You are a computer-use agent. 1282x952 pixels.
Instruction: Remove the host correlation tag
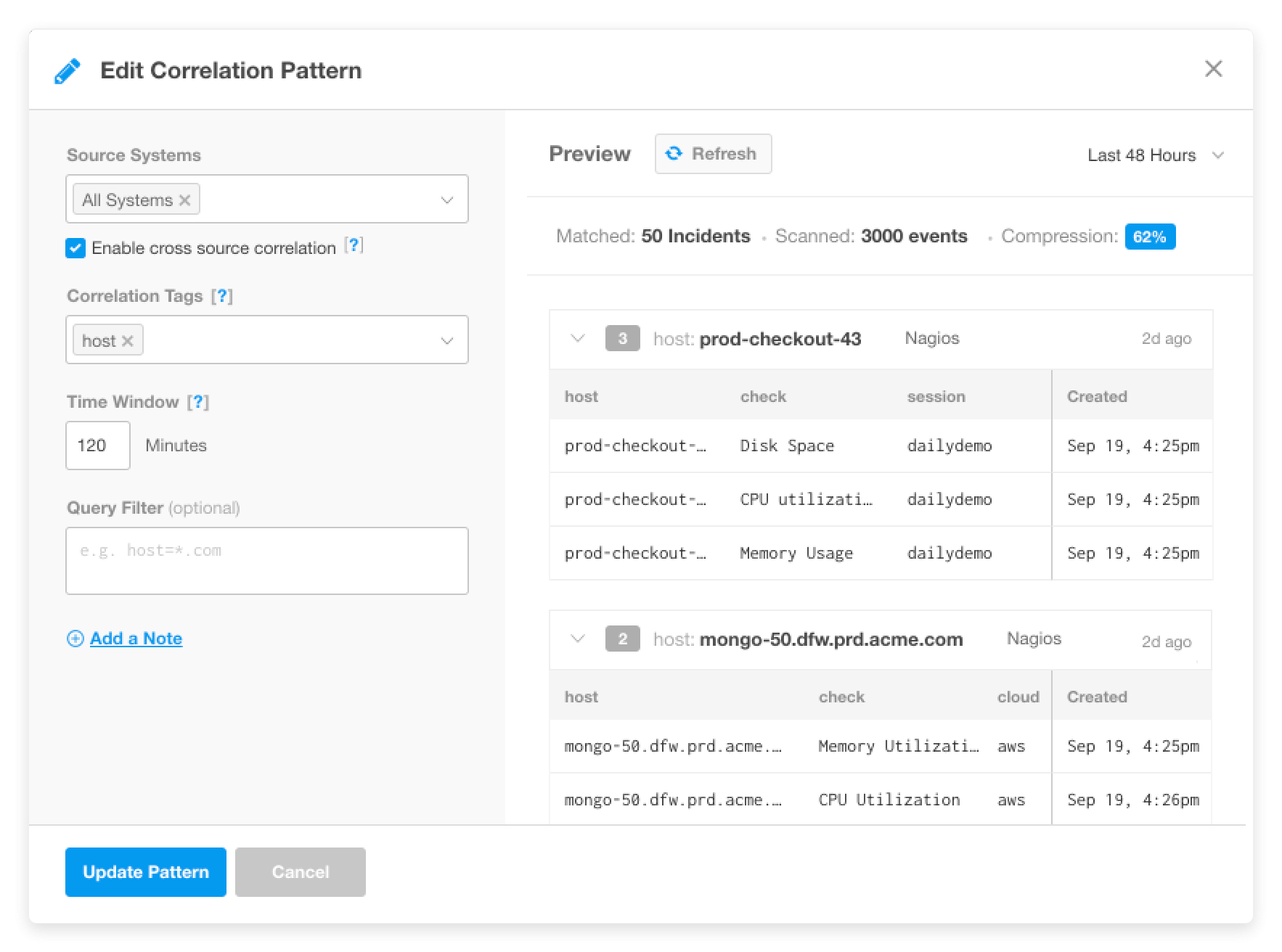(128, 341)
